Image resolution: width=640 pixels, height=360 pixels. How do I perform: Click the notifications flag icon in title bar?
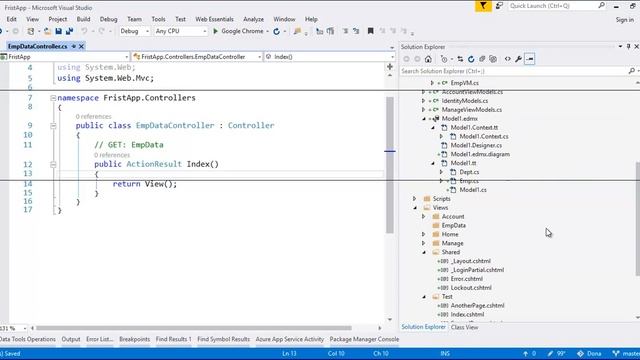pyautogui.click(x=483, y=6)
